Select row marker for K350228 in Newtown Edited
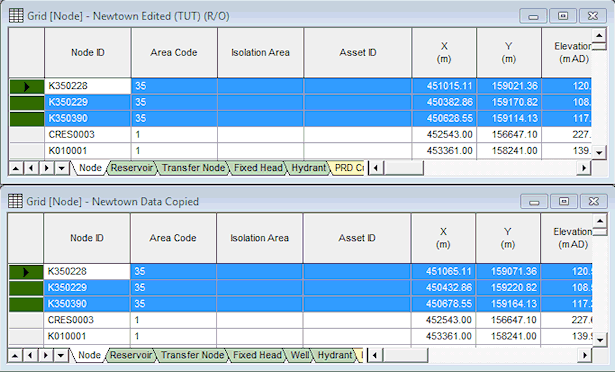Image resolution: width=615 pixels, height=372 pixels. 27,86
